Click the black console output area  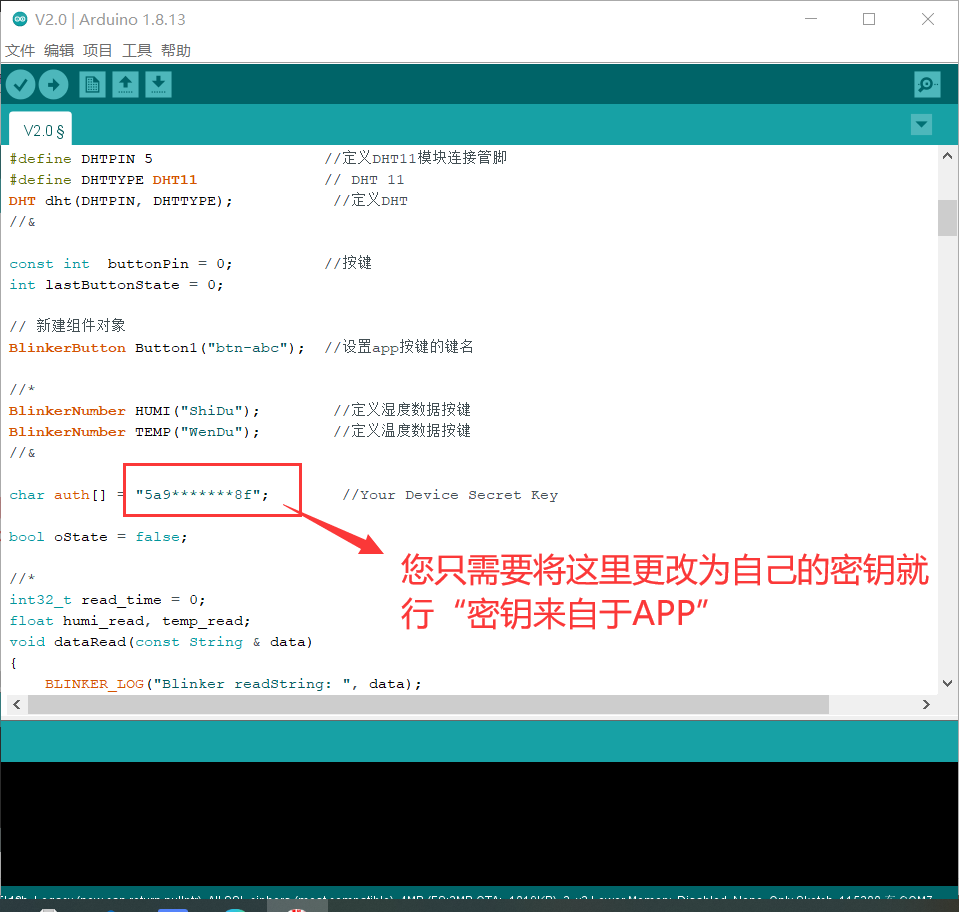pos(480,823)
